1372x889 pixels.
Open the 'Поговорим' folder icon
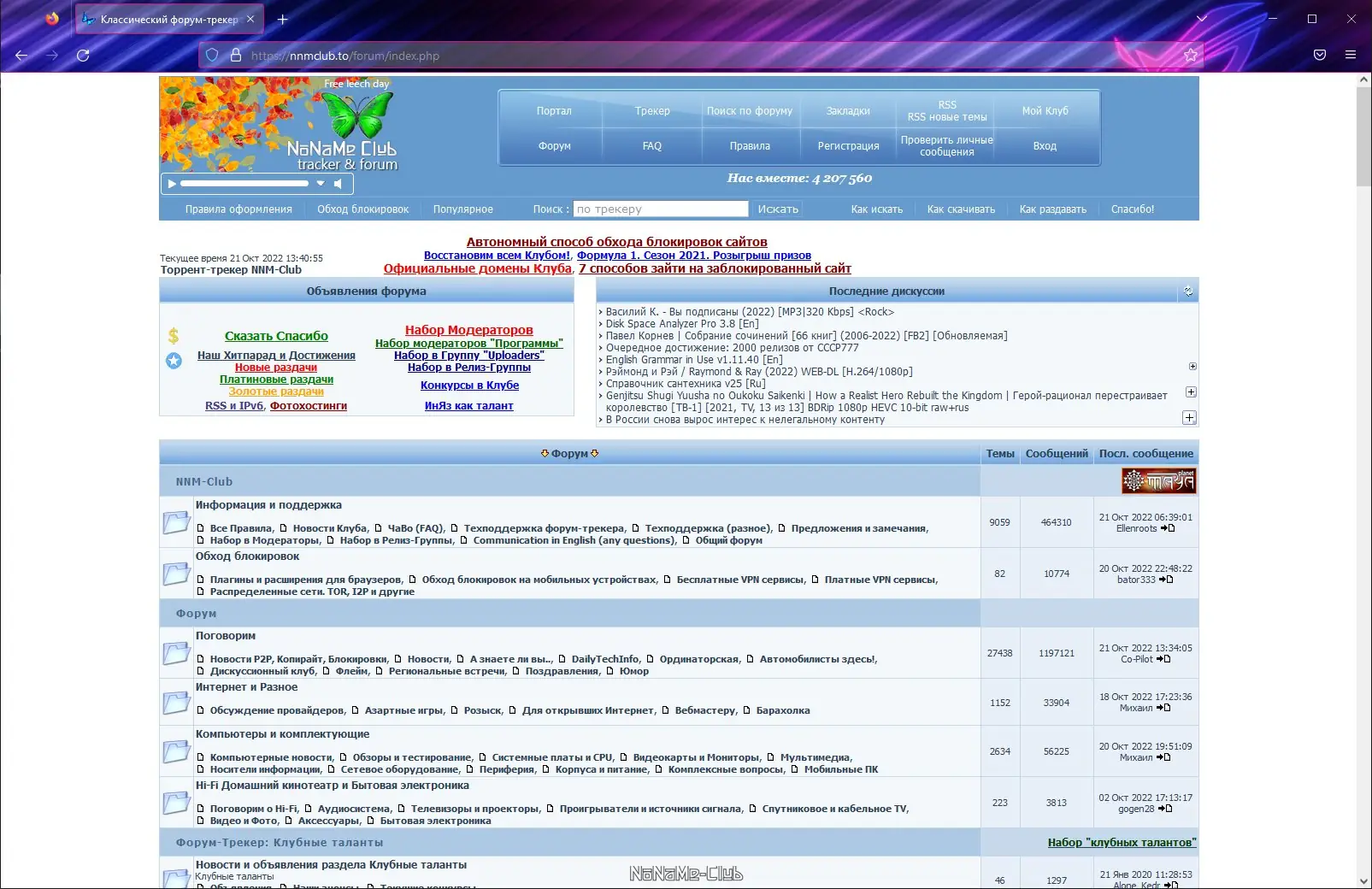click(x=176, y=653)
